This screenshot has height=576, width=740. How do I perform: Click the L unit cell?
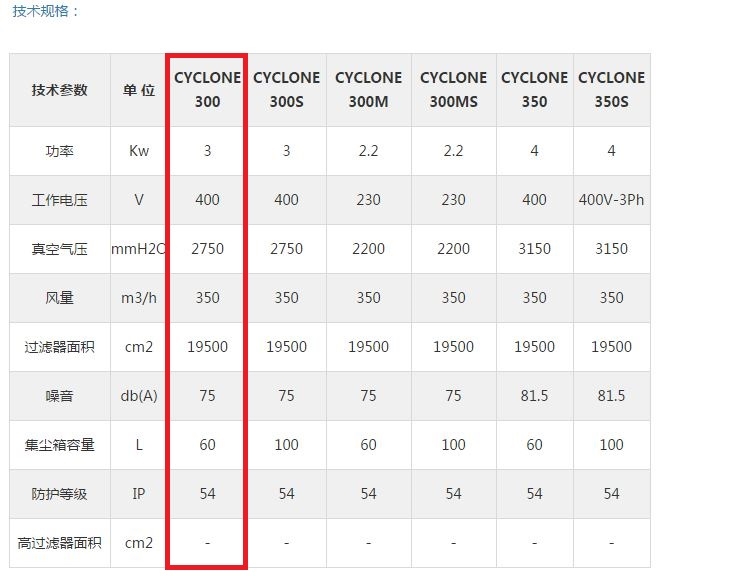point(139,445)
